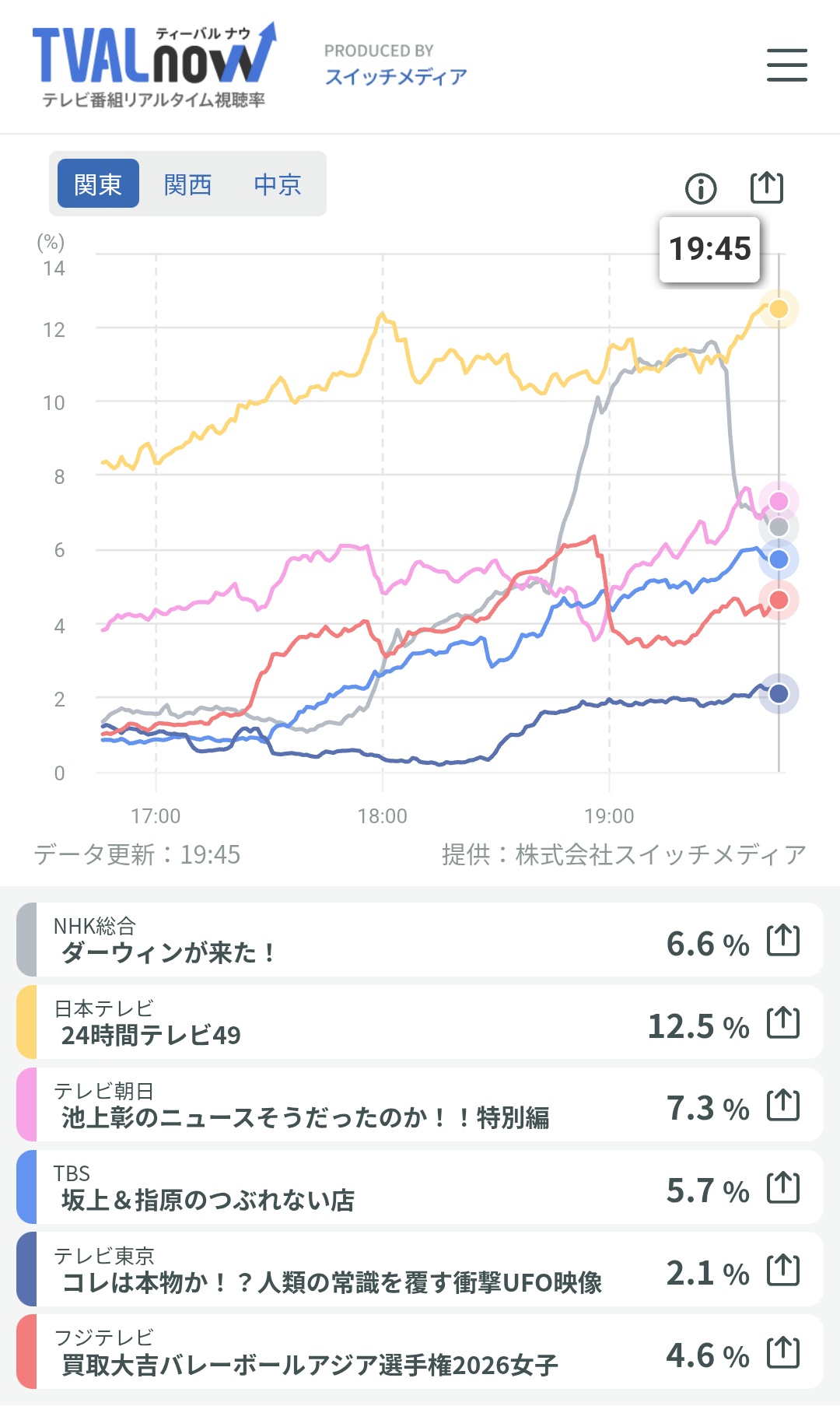Viewport: 840px width, 1420px height.
Task: Switch to the 中京 region tab
Action: [278, 184]
